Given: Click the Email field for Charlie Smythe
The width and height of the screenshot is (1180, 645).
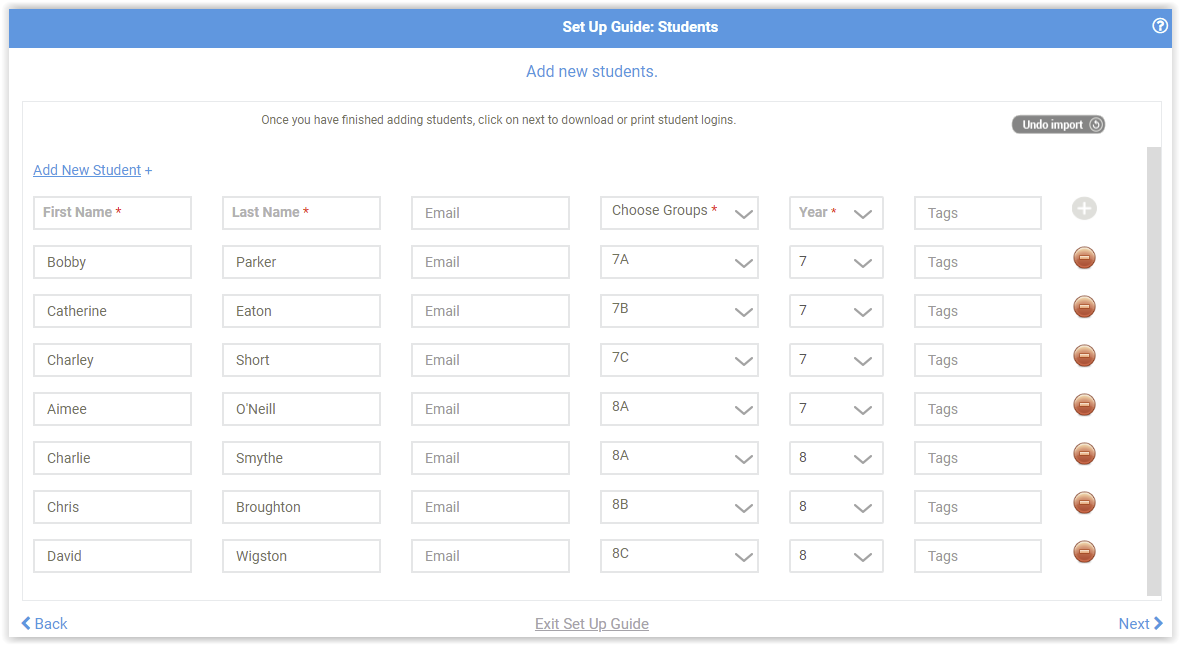Looking at the screenshot, I should (x=490, y=458).
